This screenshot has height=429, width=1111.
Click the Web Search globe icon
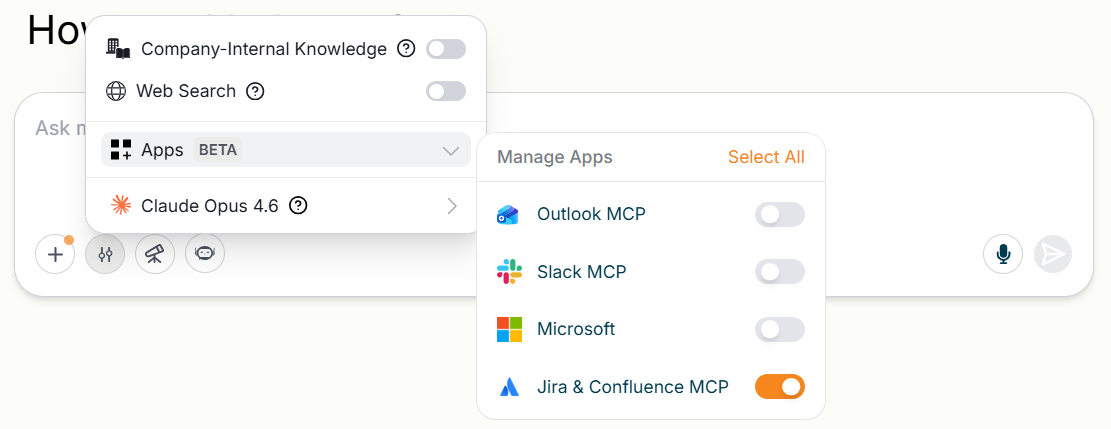115,91
